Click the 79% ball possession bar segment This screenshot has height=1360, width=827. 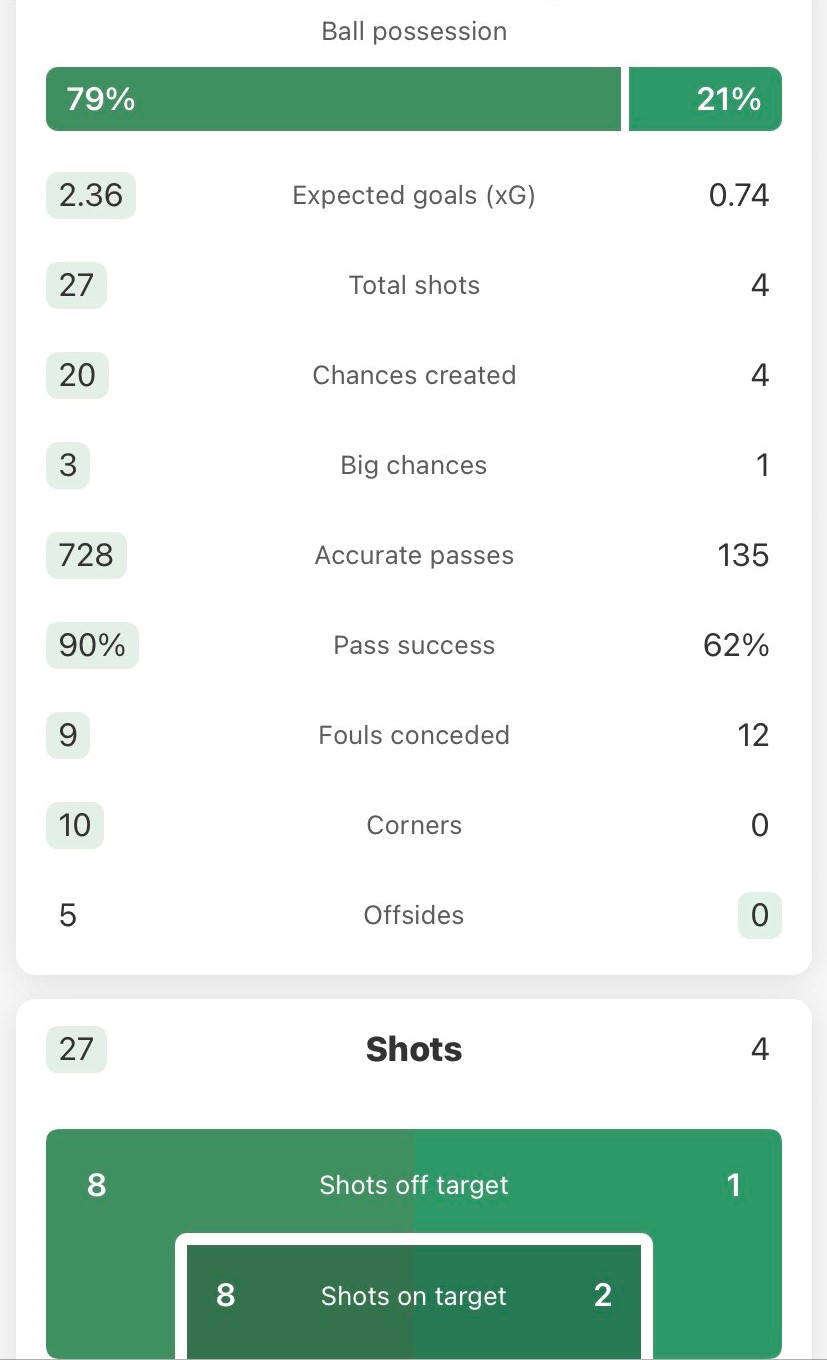(x=333, y=99)
